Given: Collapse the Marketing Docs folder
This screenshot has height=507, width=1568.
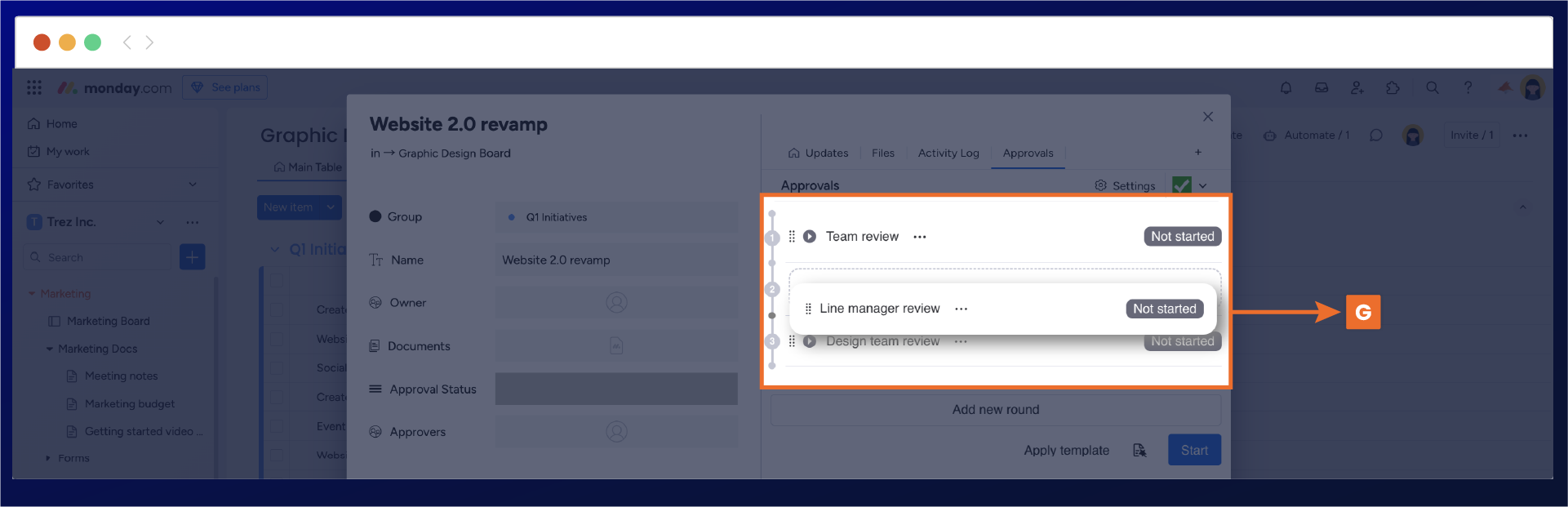Looking at the screenshot, I should pyautogui.click(x=50, y=349).
